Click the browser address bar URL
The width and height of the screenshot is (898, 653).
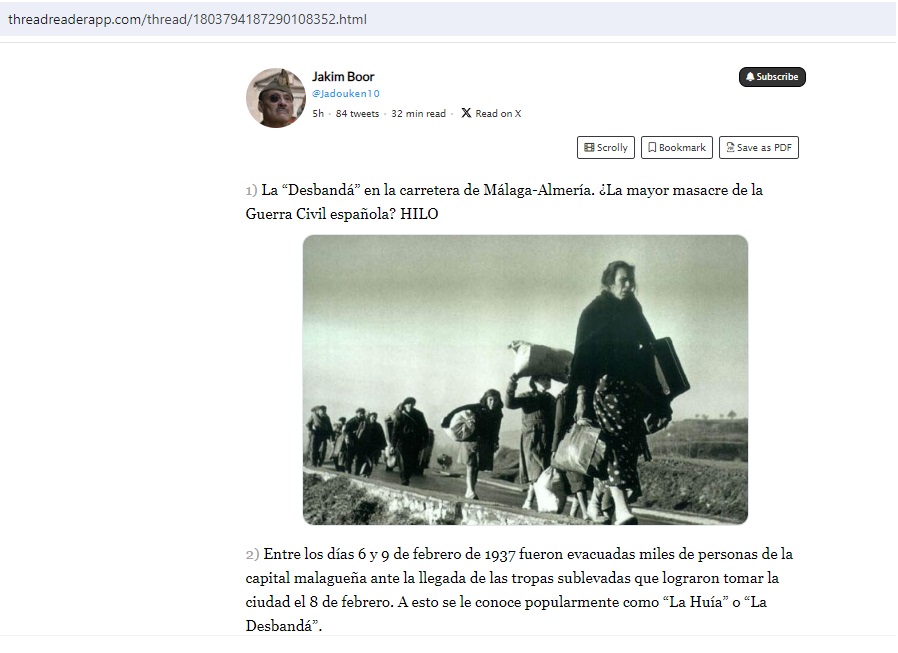tap(187, 19)
